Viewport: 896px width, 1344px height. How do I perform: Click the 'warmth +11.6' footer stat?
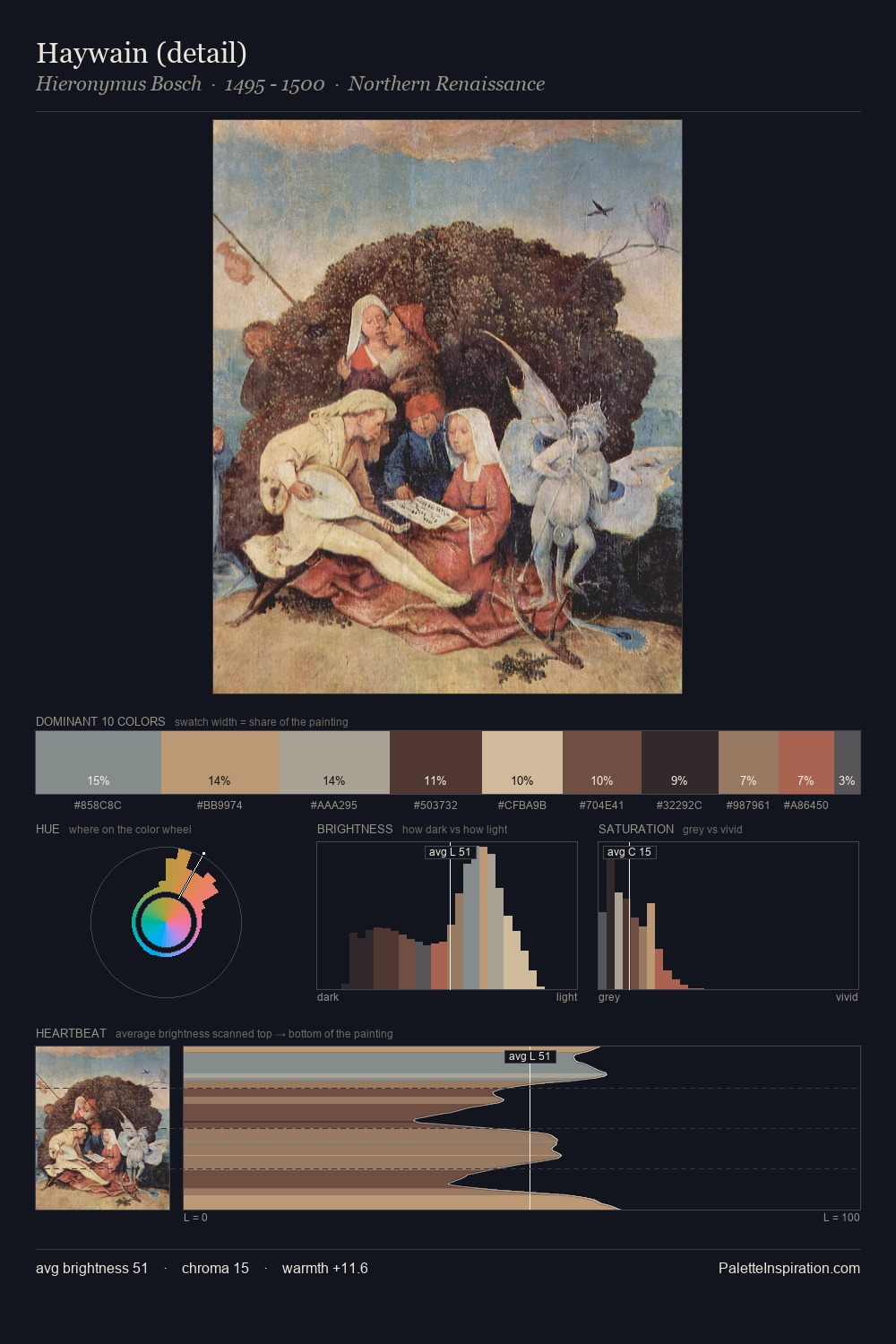(x=325, y=1268)
